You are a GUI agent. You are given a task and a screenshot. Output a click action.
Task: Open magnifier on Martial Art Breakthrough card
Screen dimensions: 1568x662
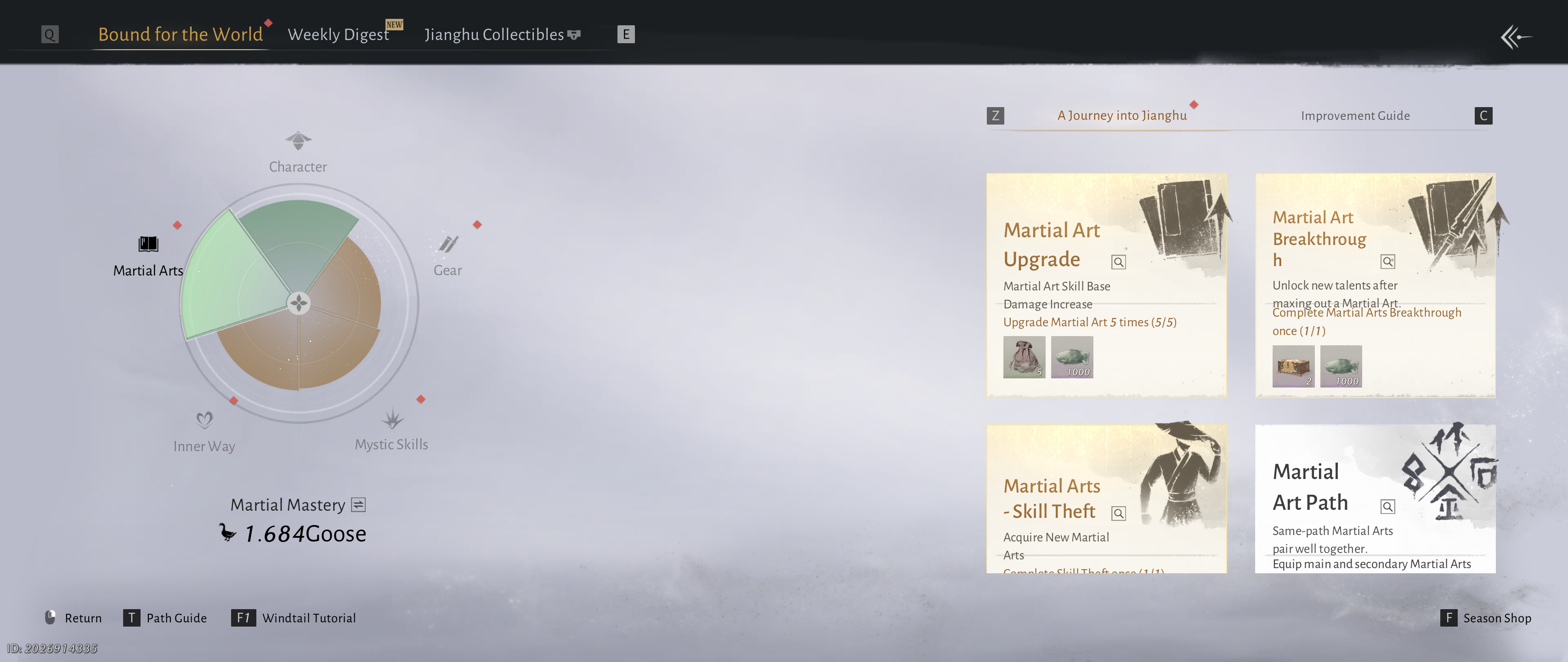click(1387, 262)
